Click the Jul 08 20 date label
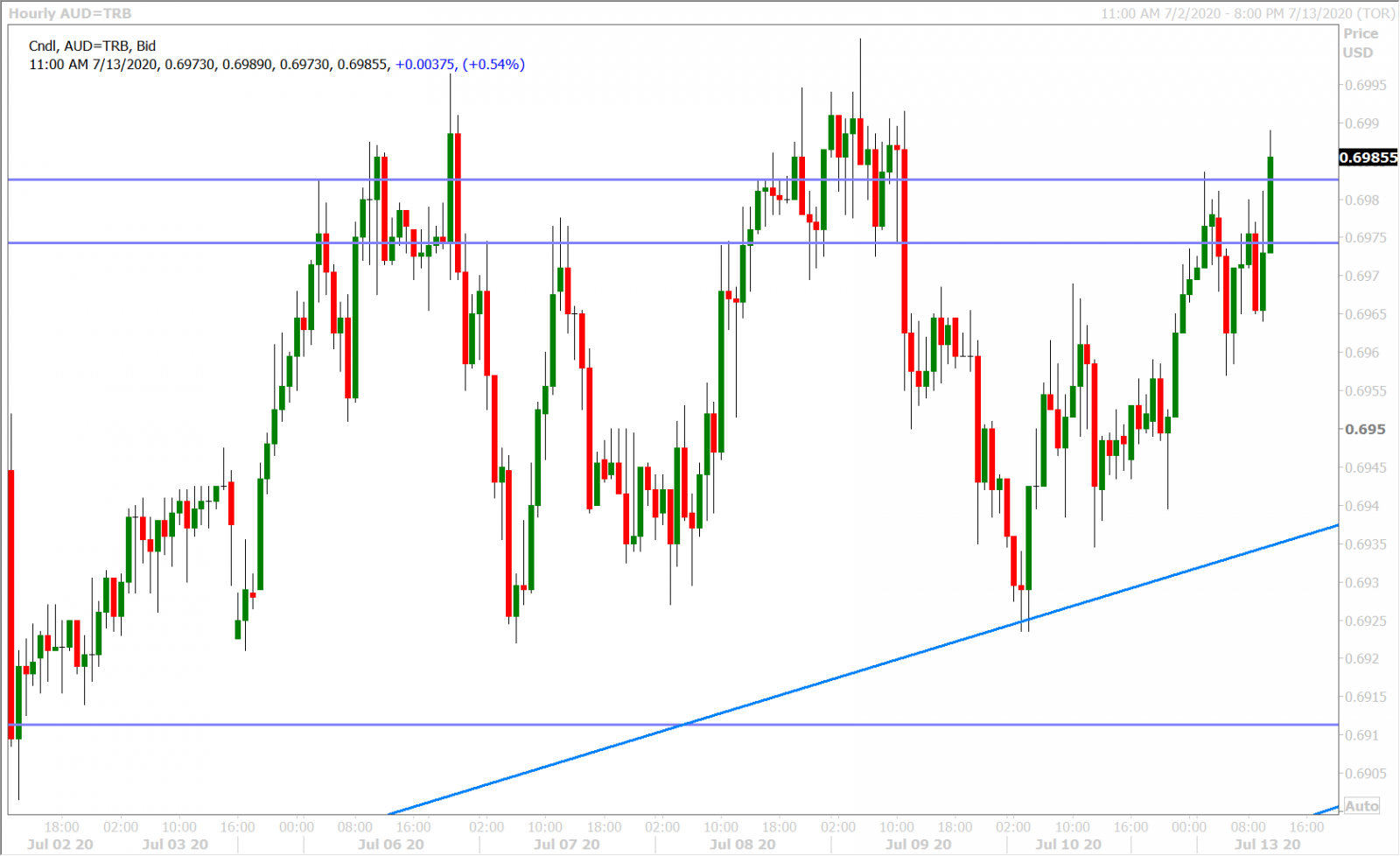This screenshot has height=856, width=1400. 743,845
